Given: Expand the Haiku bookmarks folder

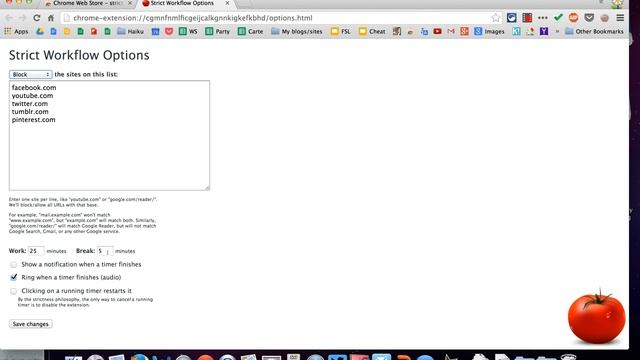Looking at the screenshot, I should tap(130, 31).
